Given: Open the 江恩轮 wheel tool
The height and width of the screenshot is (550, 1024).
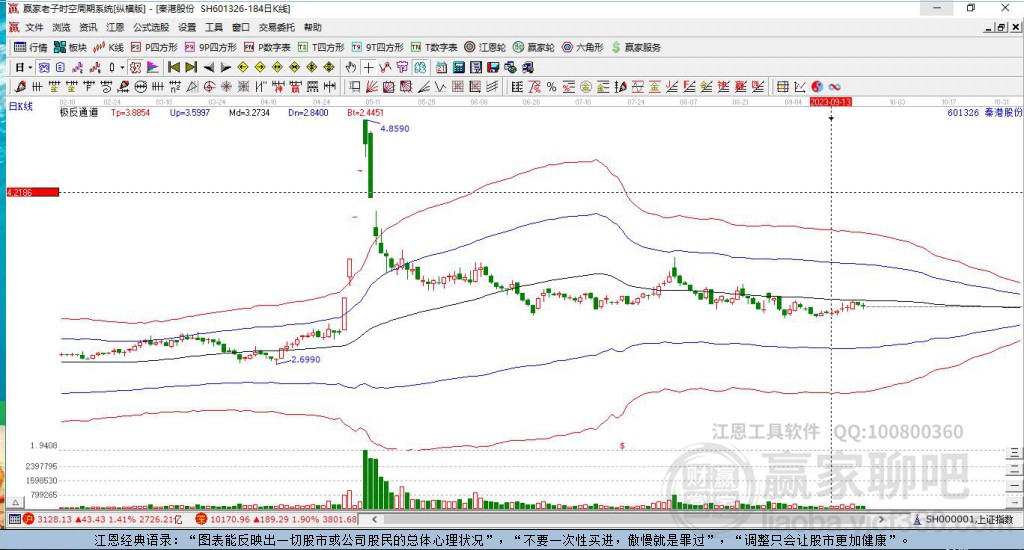Looking at the screenshot, I should point(485,47).
